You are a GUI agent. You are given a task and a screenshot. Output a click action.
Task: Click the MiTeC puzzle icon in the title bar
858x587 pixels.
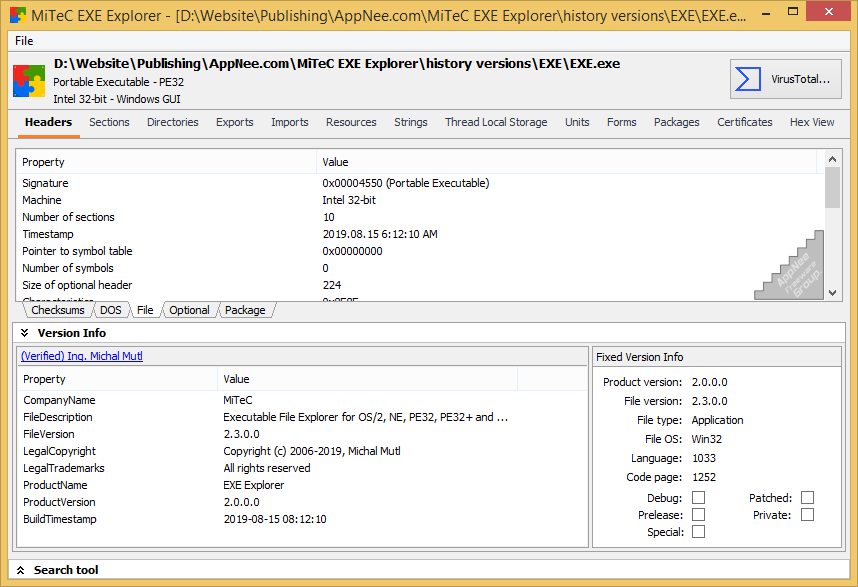18,15
